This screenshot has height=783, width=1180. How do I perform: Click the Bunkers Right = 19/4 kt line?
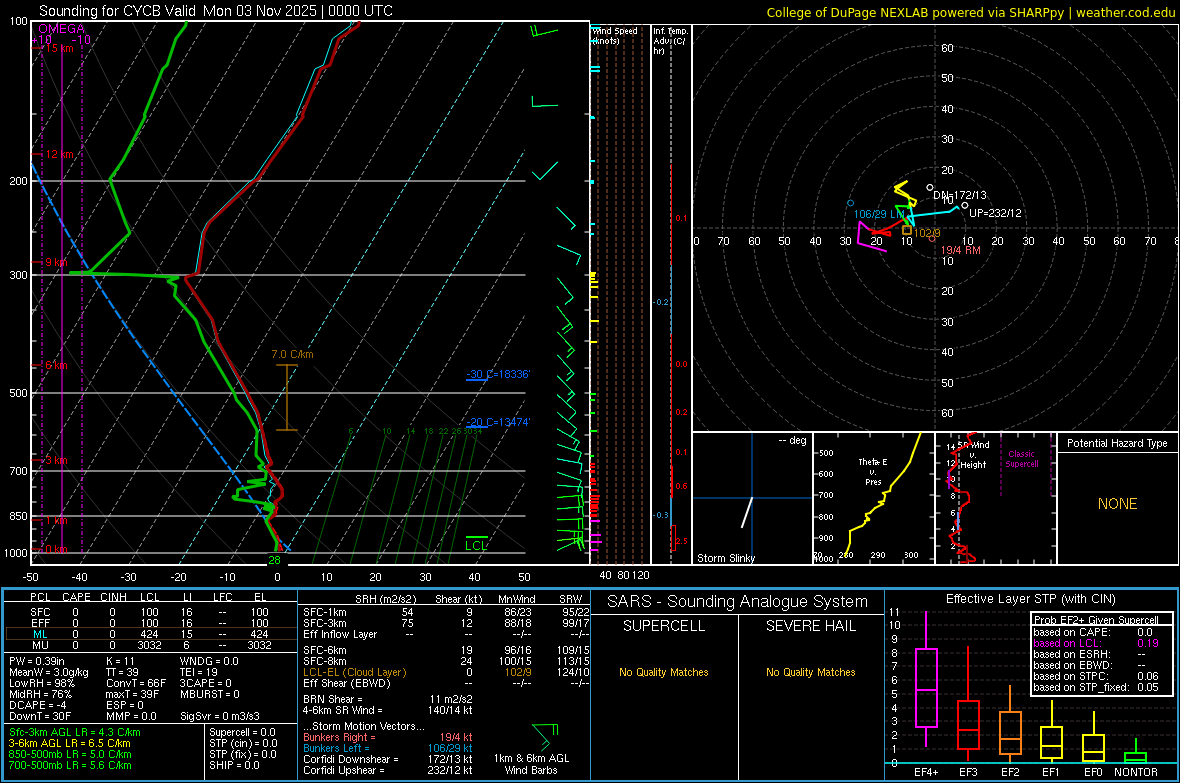[388, 737]
